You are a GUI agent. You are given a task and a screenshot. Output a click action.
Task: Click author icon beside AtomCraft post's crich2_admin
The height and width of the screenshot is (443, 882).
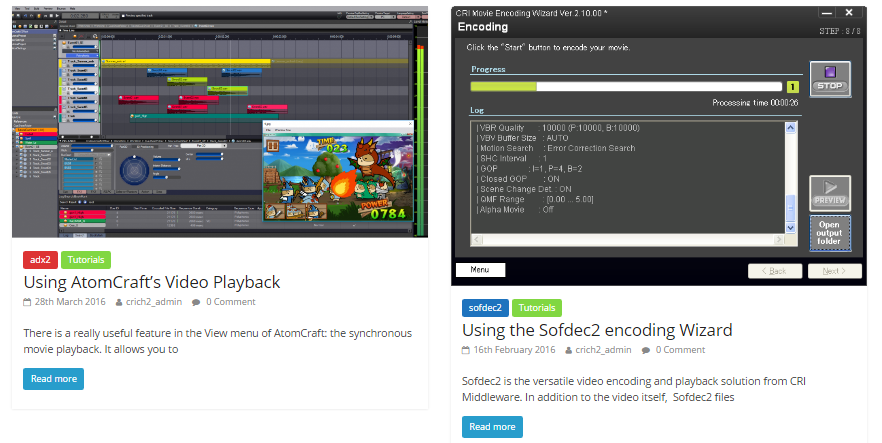tap(119, 302)
